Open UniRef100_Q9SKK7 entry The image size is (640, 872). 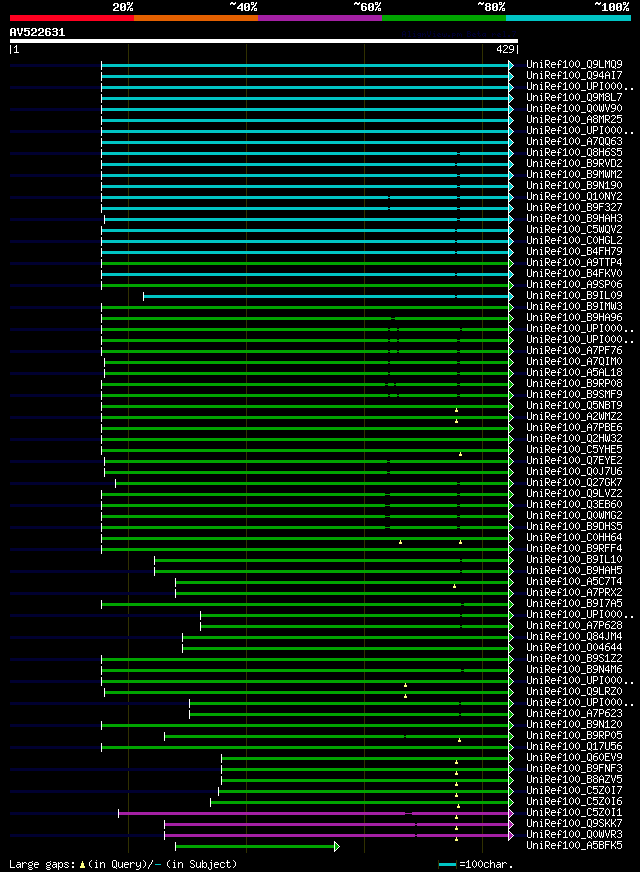click(x=574, y=824)
